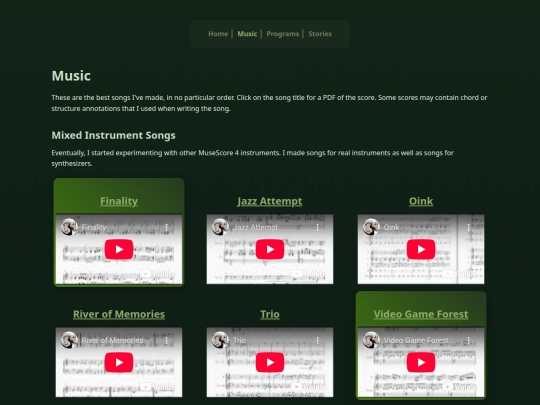Click YouTube logo on Oink video

point(460,274)
